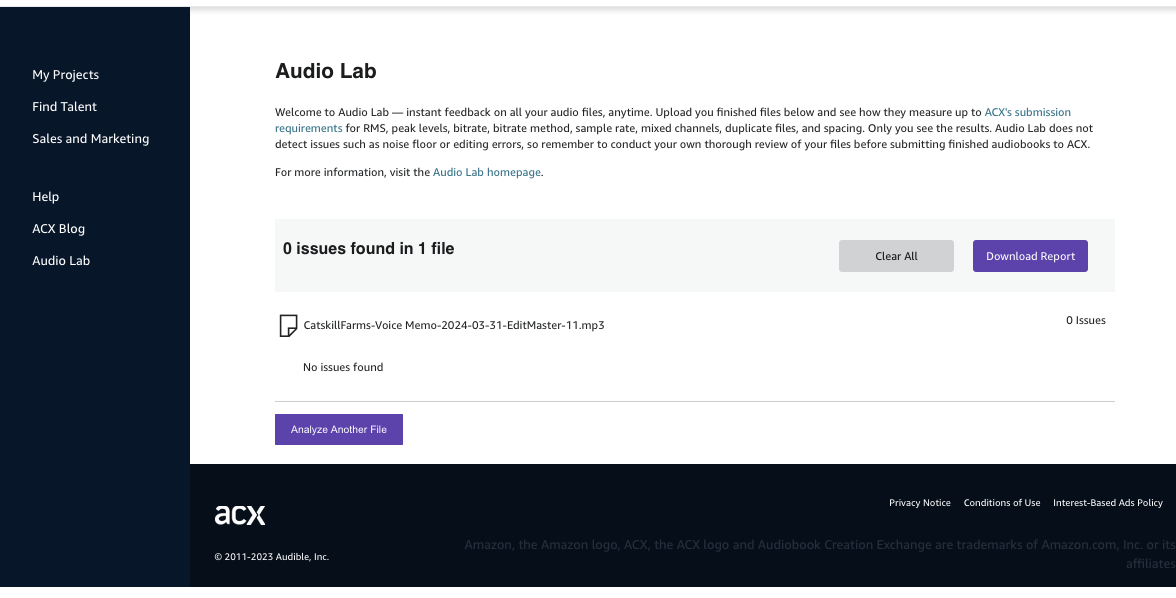Visit ACX Blog from sidebar
The width and height of the screenshot is (1176, 598).
(58, 229)
